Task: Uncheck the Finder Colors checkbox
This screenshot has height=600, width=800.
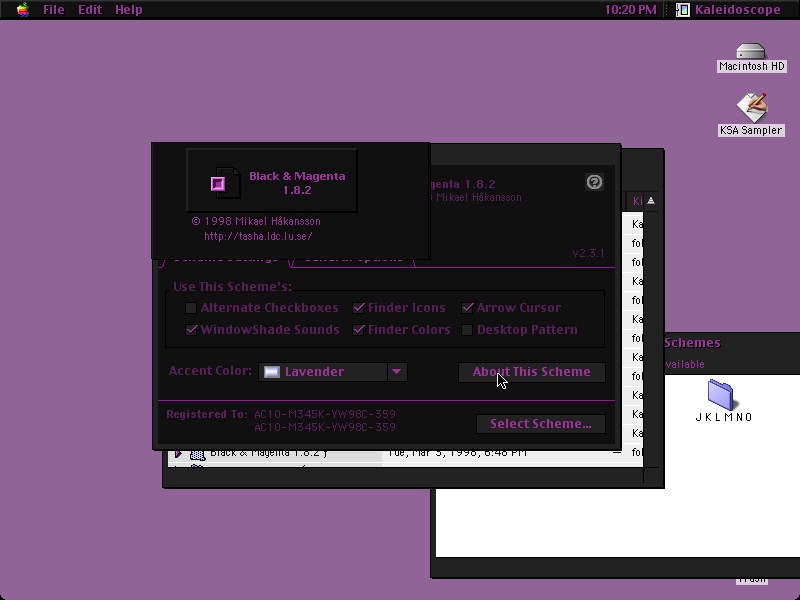Action: pyautogui.click(x=359, y=330)
